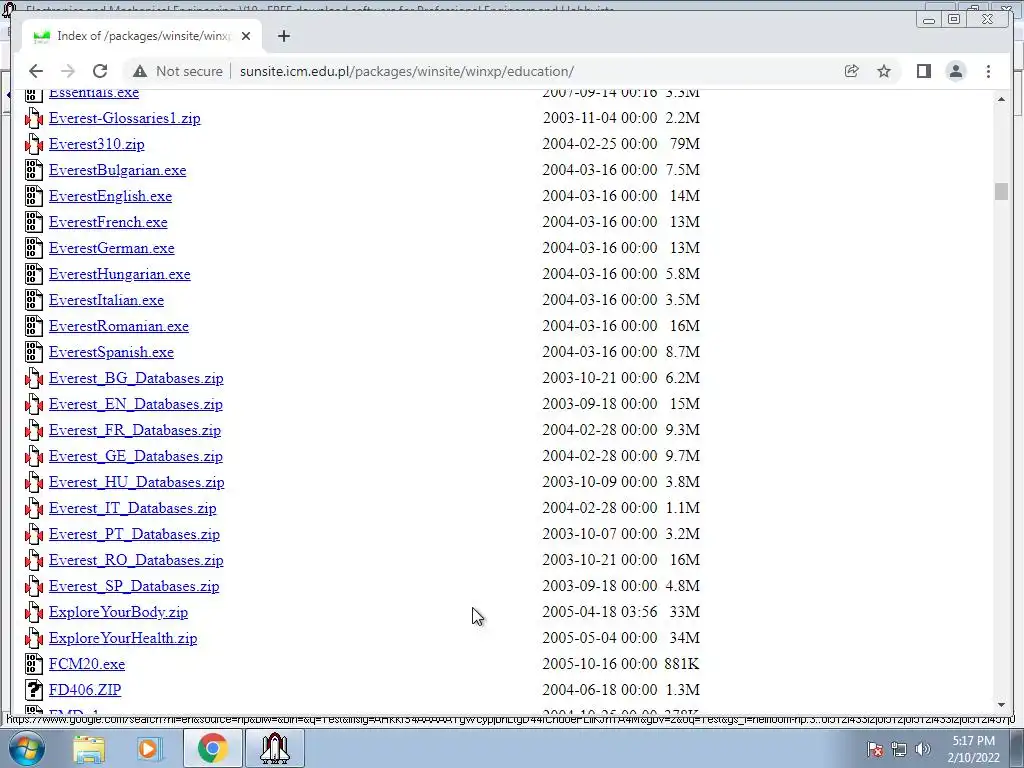The height and width of the screenshot is (768, 1024).
Task: Share this page icon
Action: point(852,71)
